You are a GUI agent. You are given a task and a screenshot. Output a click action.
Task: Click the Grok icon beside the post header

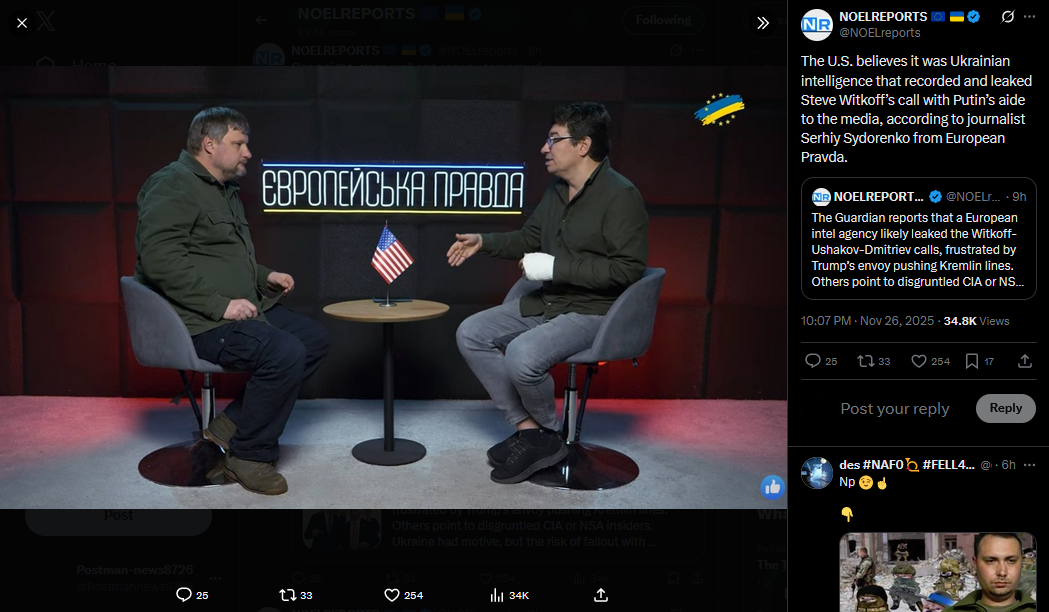click(1008, 17)
